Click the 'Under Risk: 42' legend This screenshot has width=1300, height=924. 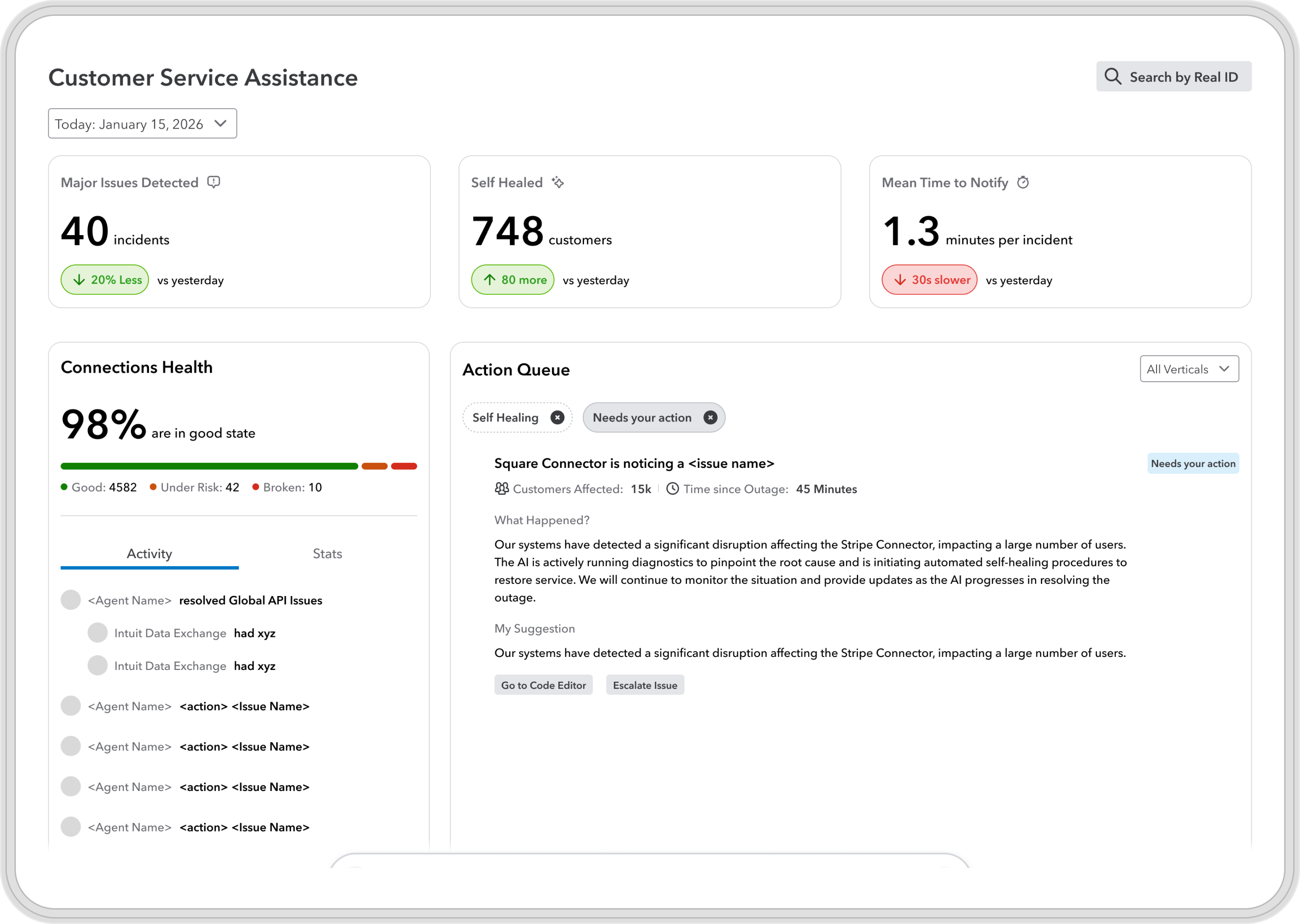click(194, 487)
